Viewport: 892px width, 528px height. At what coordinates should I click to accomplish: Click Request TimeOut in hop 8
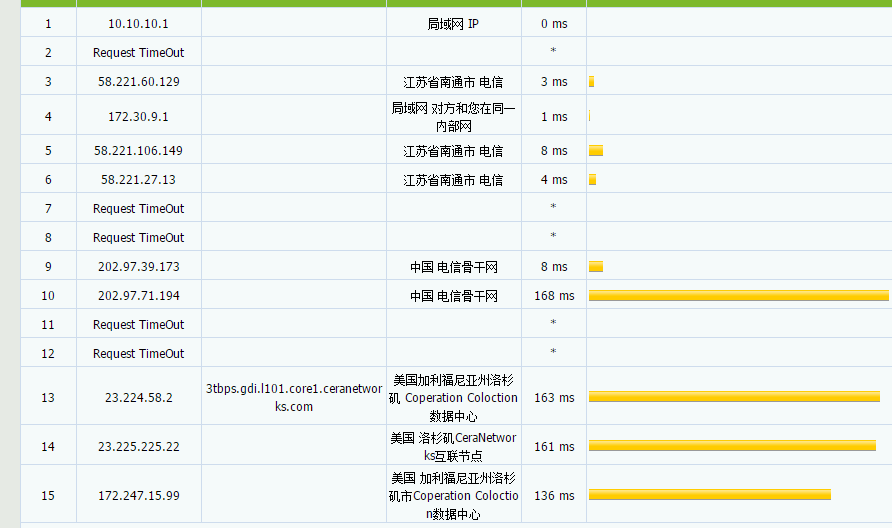[138, 238]
